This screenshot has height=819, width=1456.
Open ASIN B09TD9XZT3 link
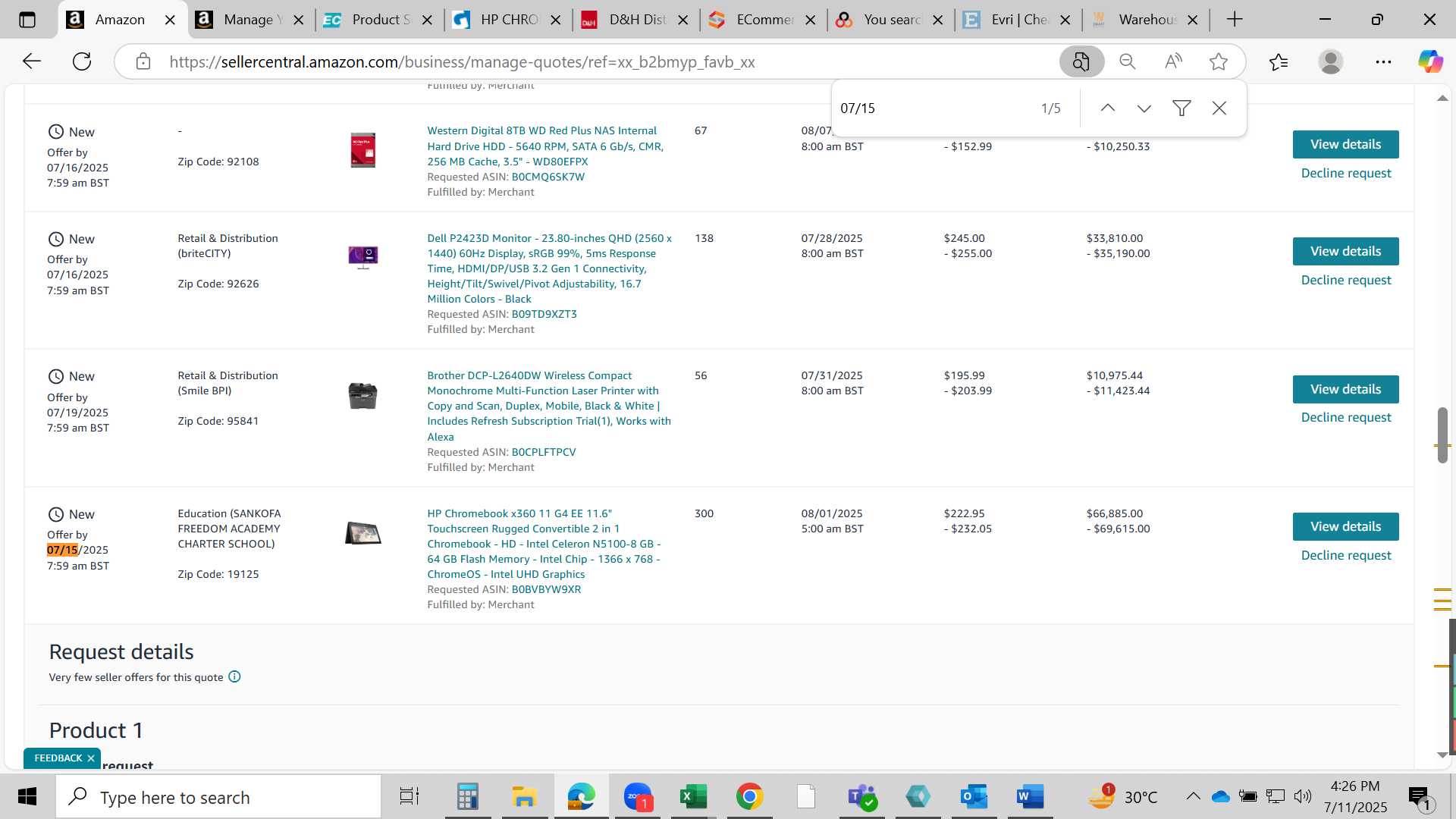point(544,314)
